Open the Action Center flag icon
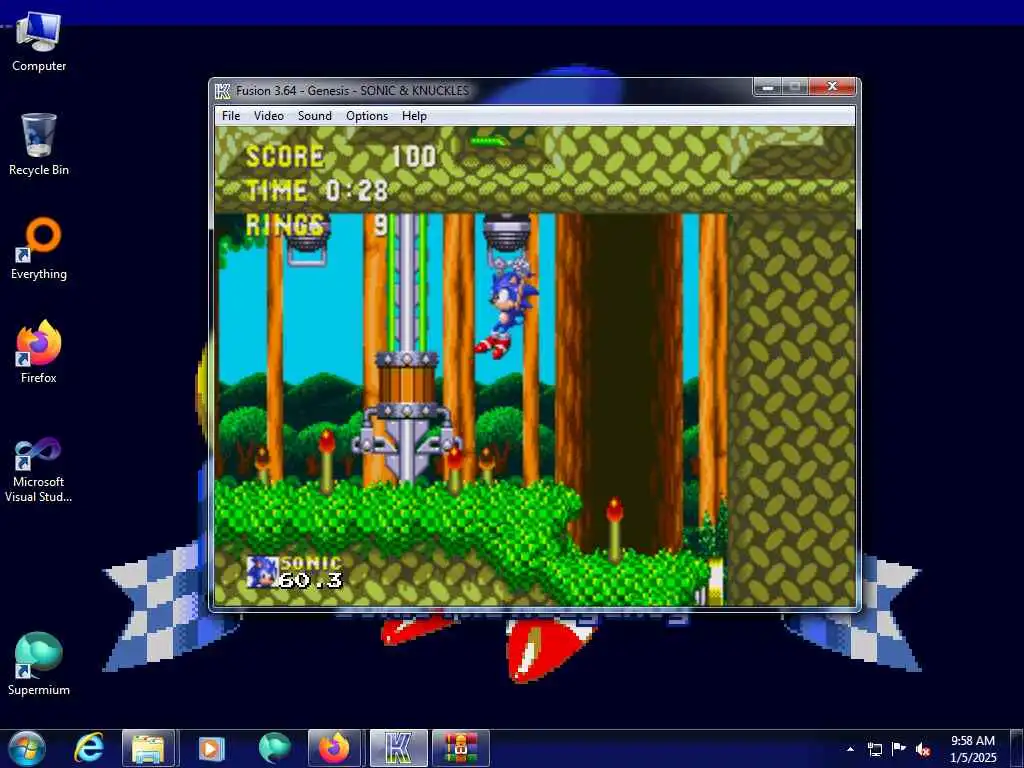 pyautogui.click(x=899, y=749)
